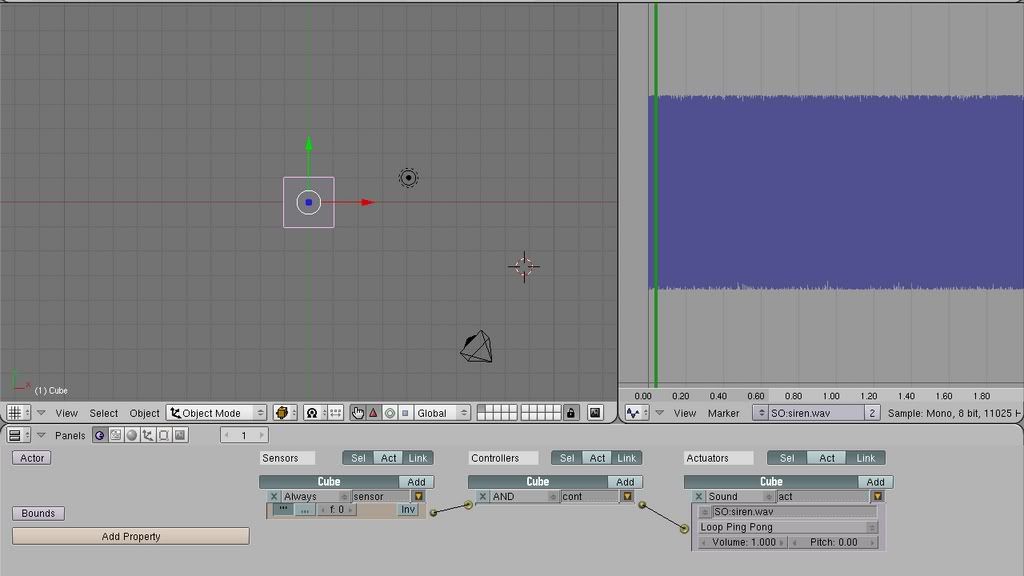Select the translate manipulator hand icon
Viewport: 1024px width, 576px height.
pos(357,412)
